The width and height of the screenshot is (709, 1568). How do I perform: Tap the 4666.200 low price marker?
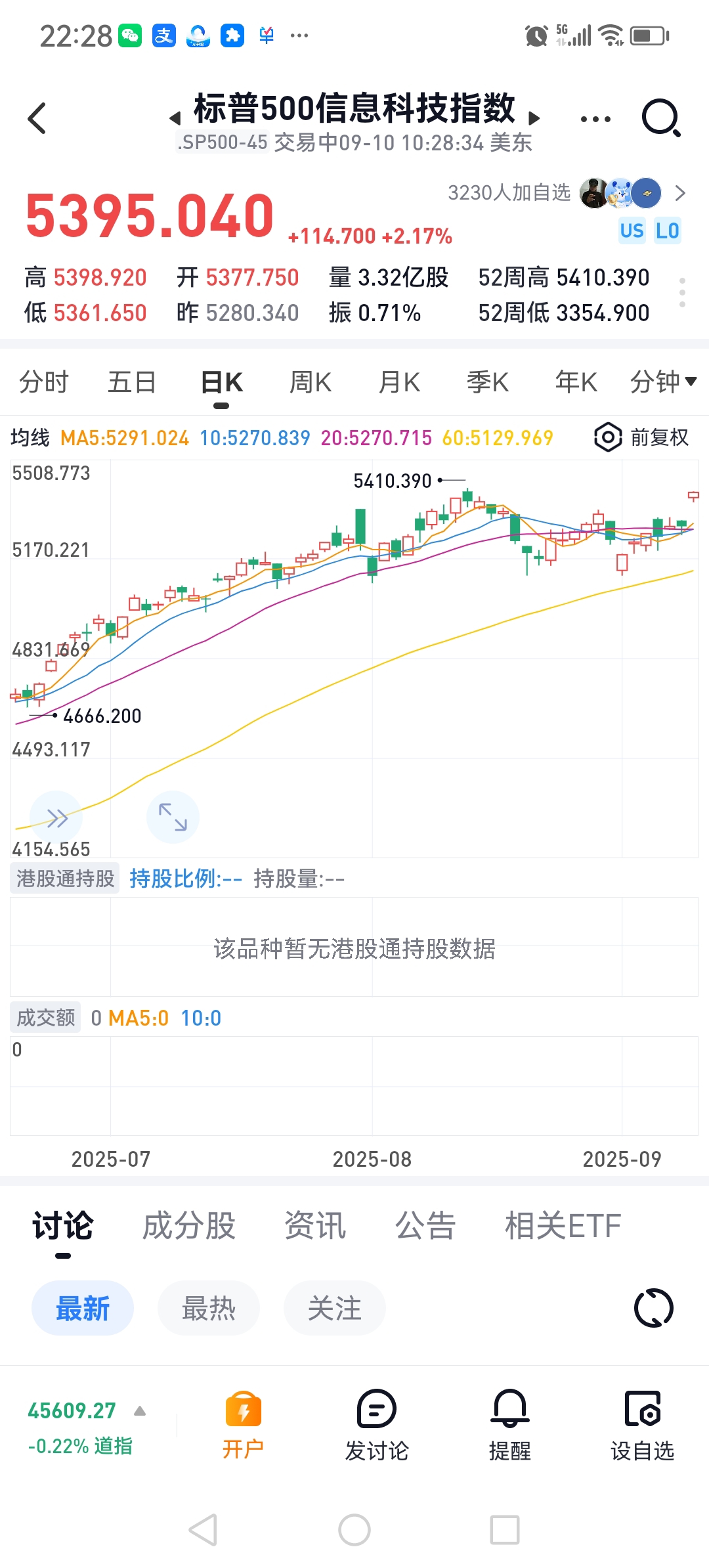102,716
